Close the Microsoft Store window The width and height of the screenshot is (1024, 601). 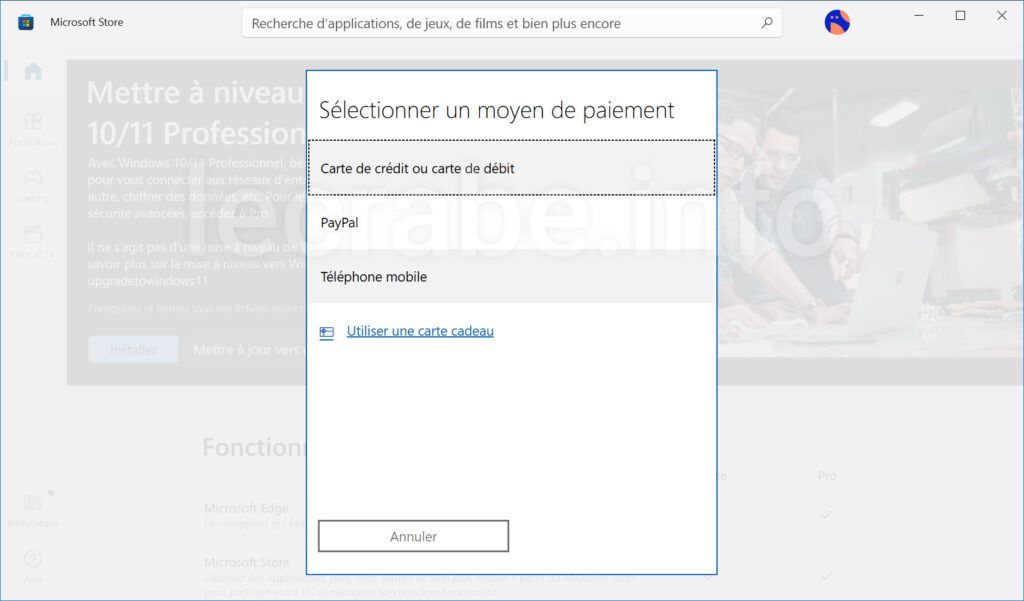click(x=1002, y=16)
